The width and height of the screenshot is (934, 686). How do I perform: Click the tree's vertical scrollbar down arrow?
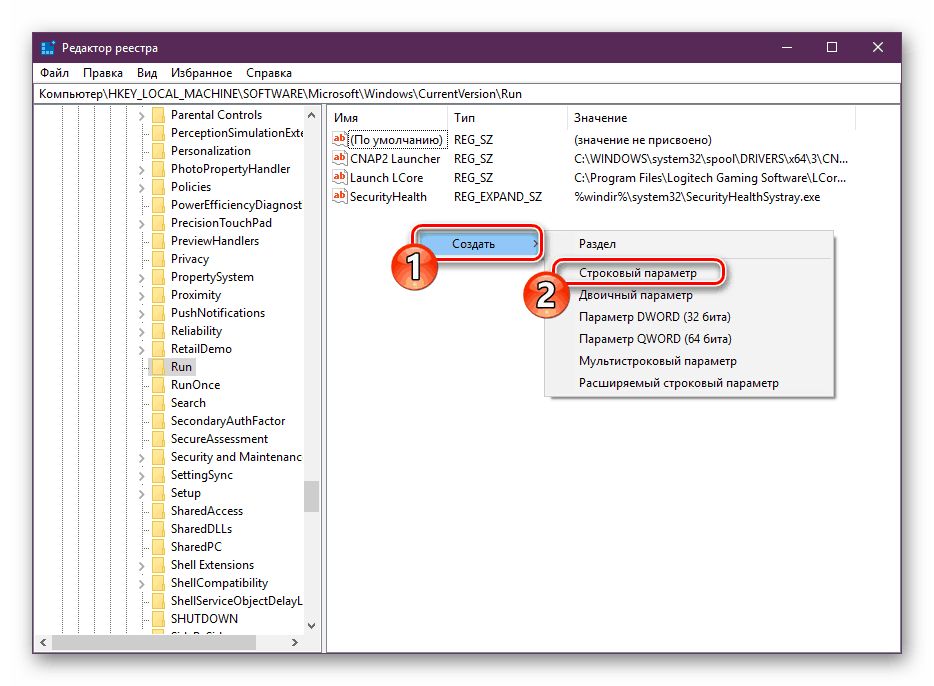[x=312, y=625]
